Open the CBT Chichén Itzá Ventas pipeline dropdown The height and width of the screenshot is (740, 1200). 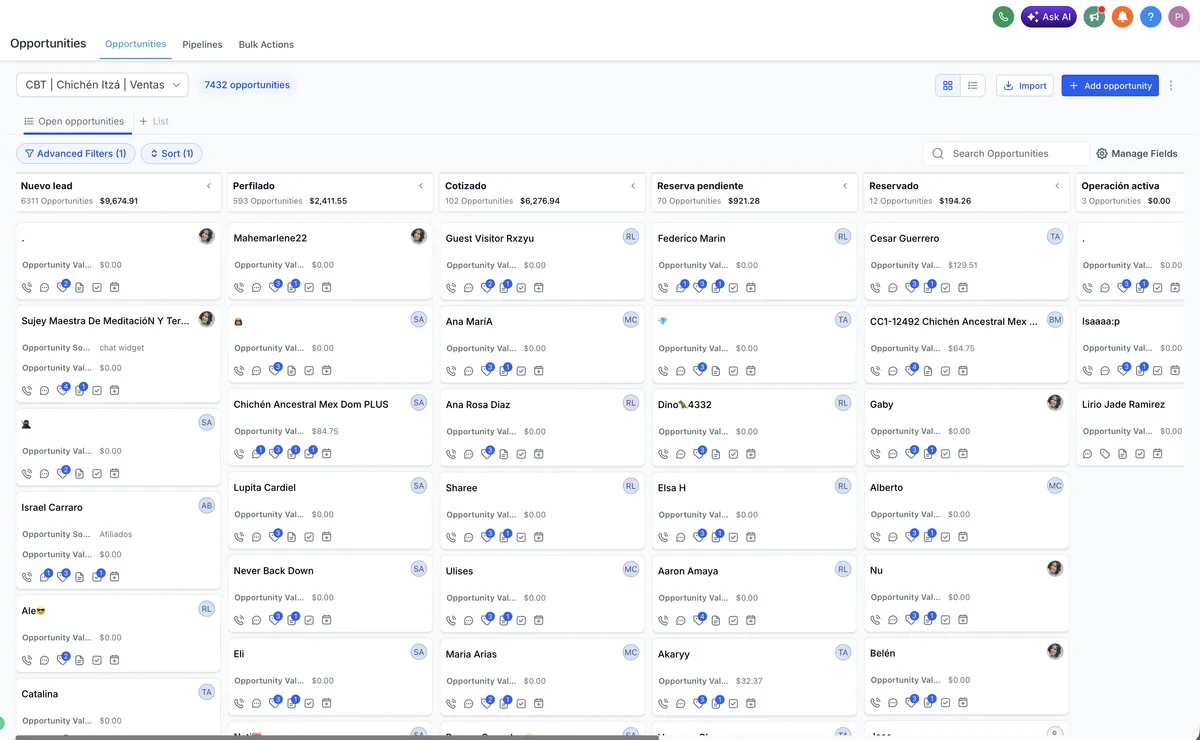[102, 85]
